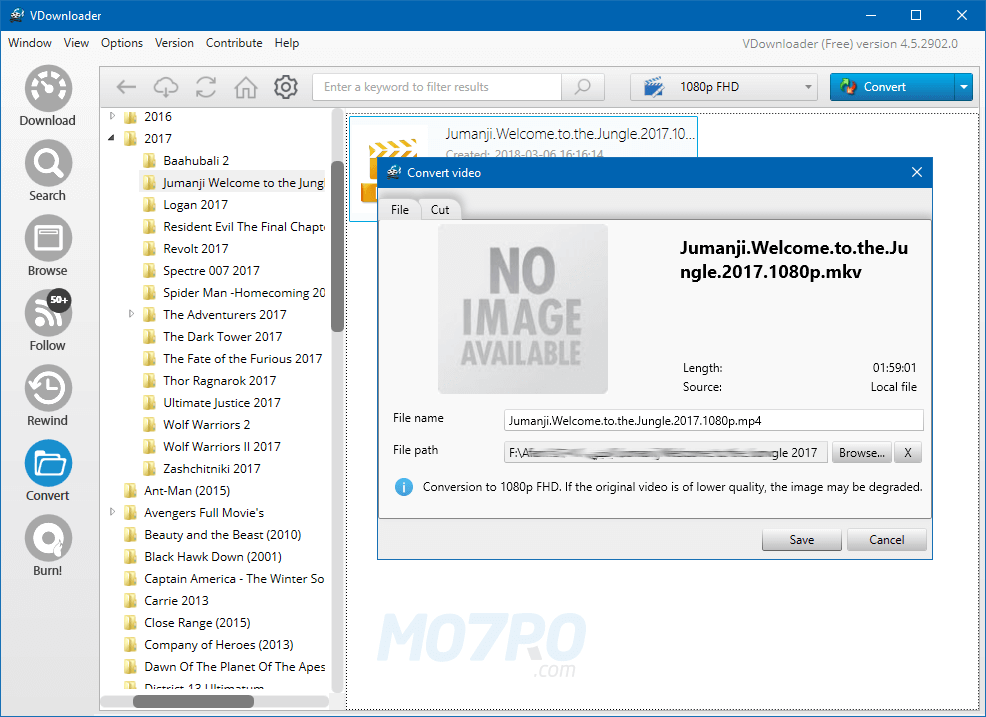986x717 pixels.
Task: Click the folder tree vertical scrollbar
Action: click(338, 246)
